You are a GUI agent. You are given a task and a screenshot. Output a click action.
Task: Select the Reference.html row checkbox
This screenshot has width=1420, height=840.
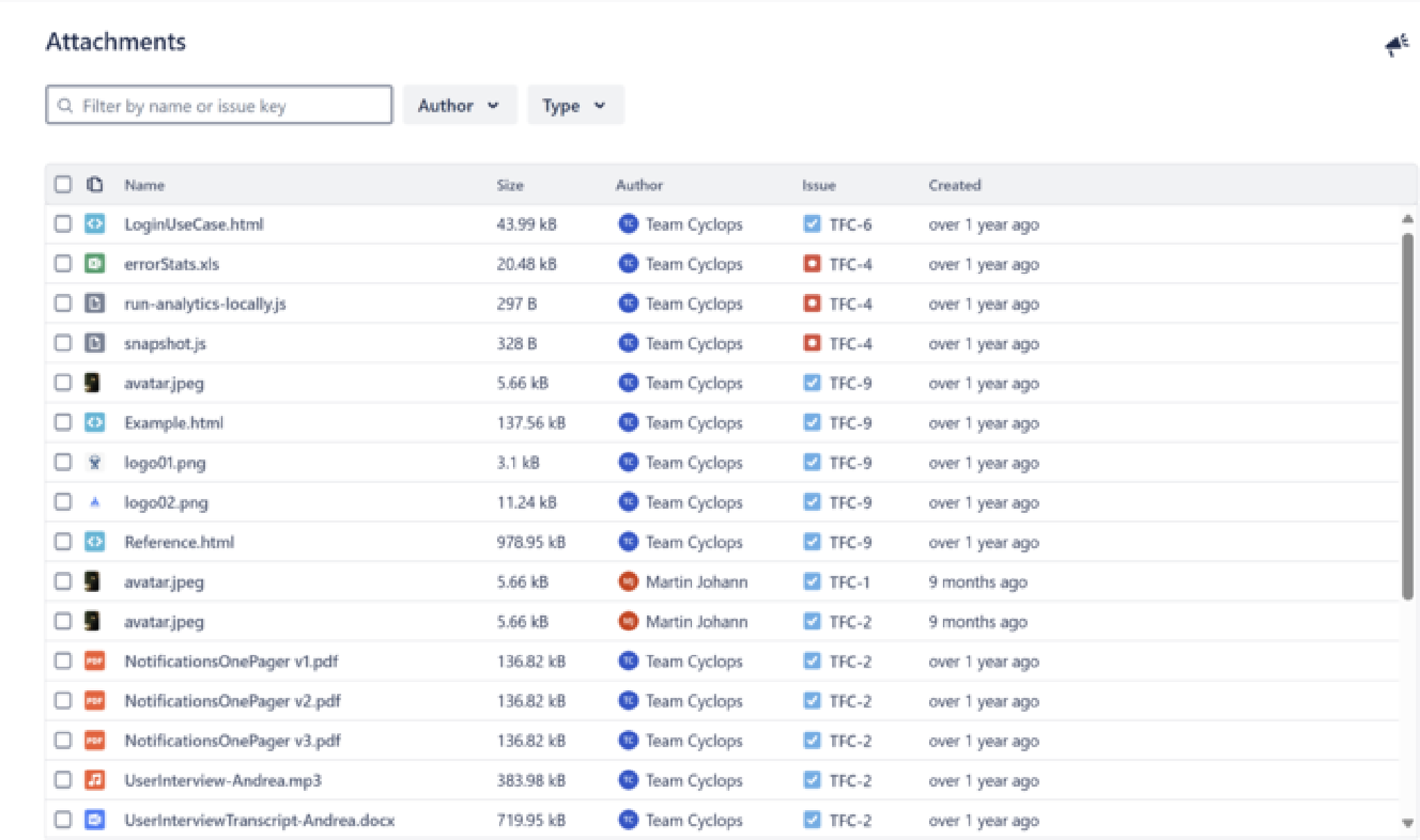point(63,541)
